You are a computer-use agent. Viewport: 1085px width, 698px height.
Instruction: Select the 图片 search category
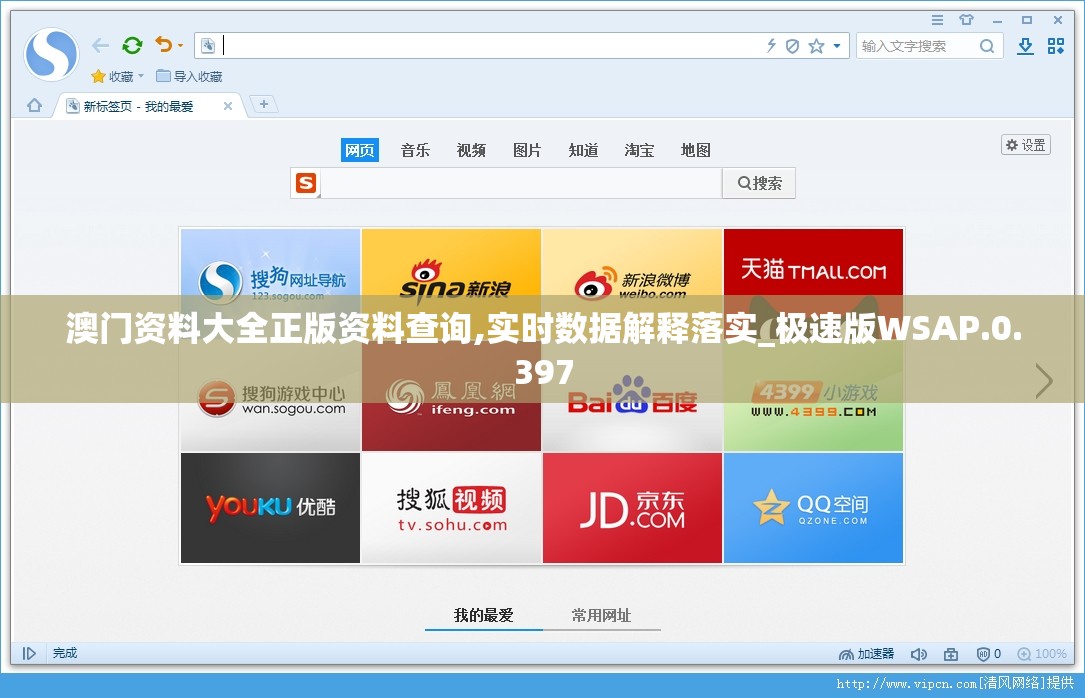(x=527, y=150)
